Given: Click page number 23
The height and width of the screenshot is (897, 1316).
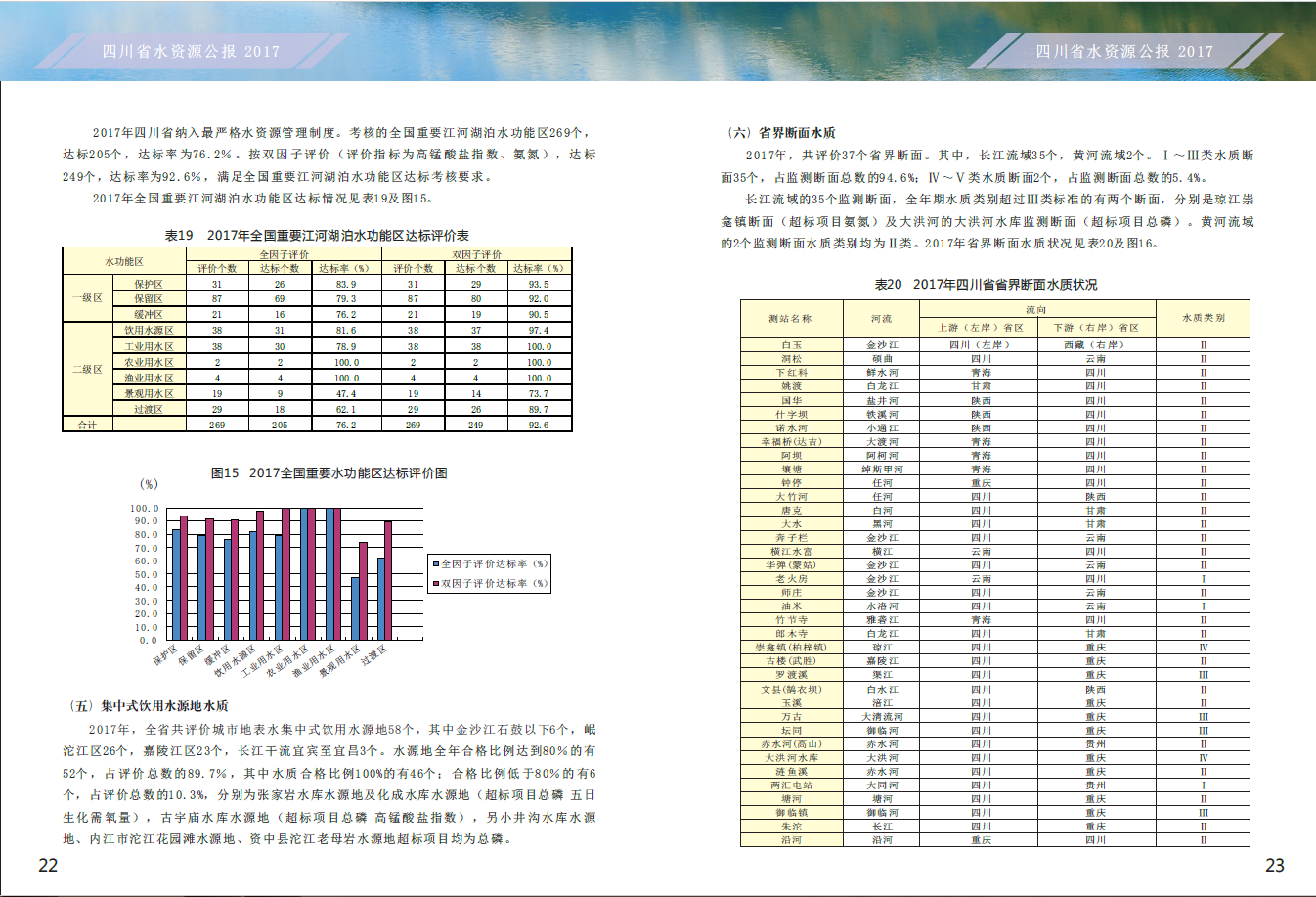Looking at the screenshot, I should [x=1275, y=865].
